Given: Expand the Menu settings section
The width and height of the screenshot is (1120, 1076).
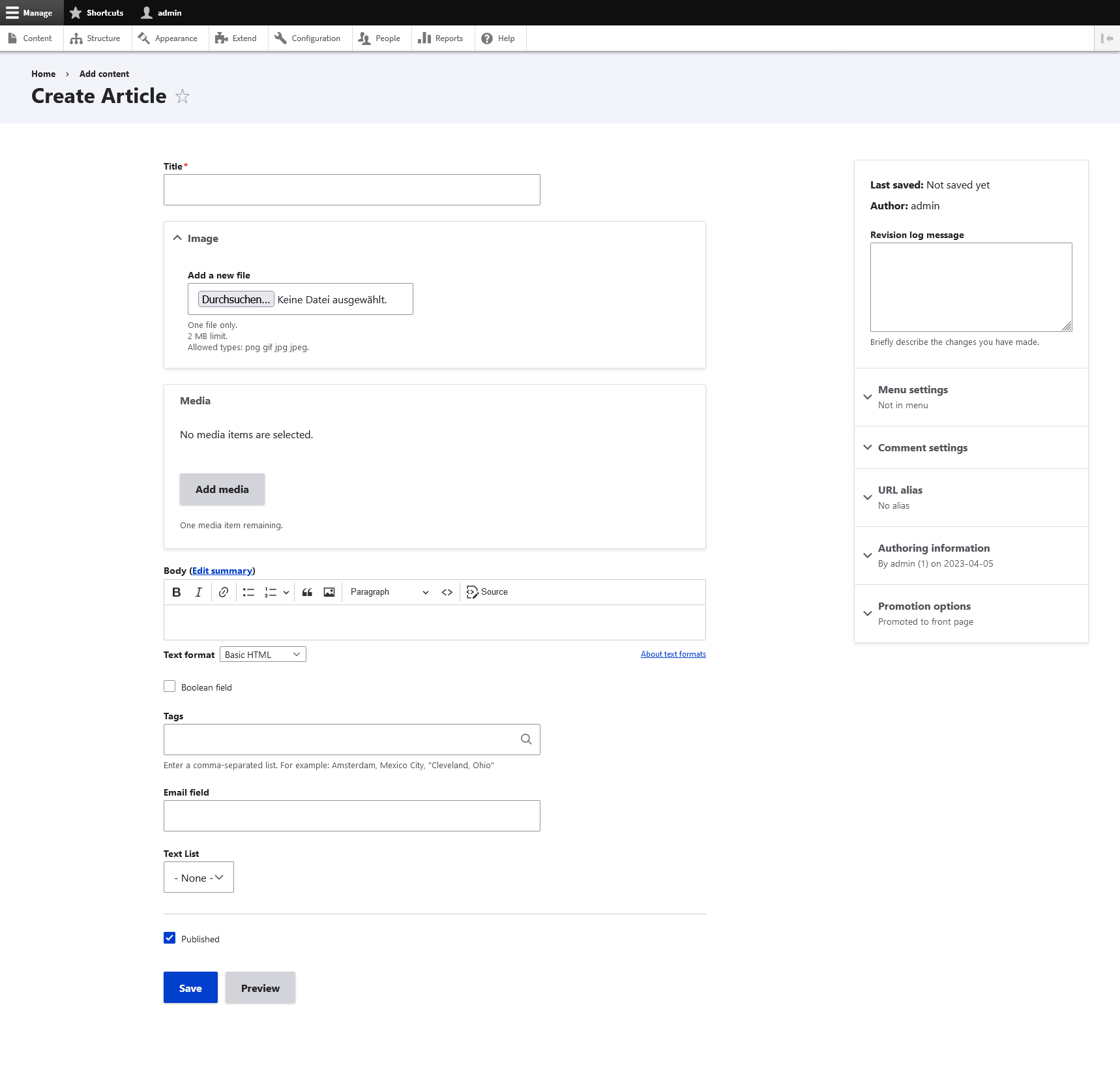Looking at the screenshot, I should point(913,390).
